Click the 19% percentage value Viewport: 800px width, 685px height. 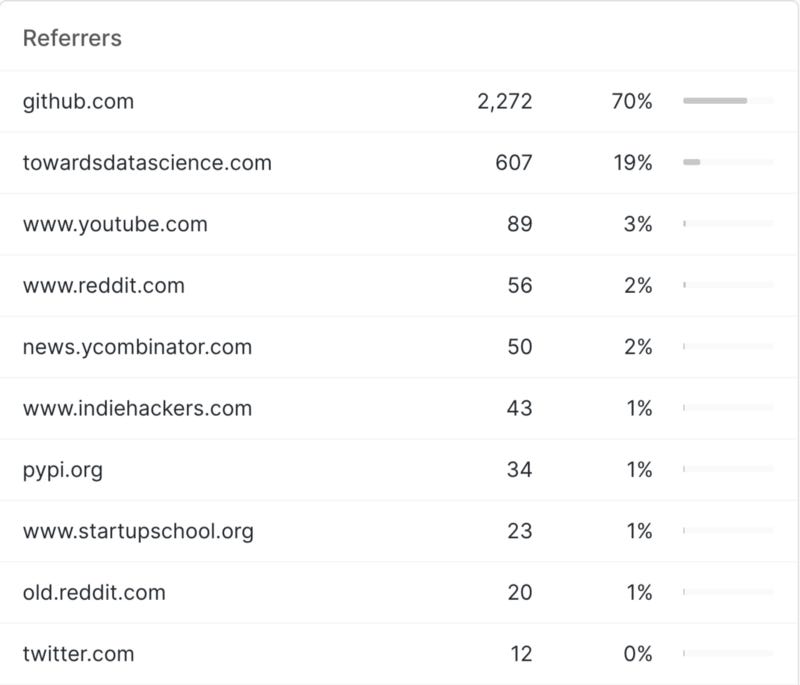click(x=633, y=162)
